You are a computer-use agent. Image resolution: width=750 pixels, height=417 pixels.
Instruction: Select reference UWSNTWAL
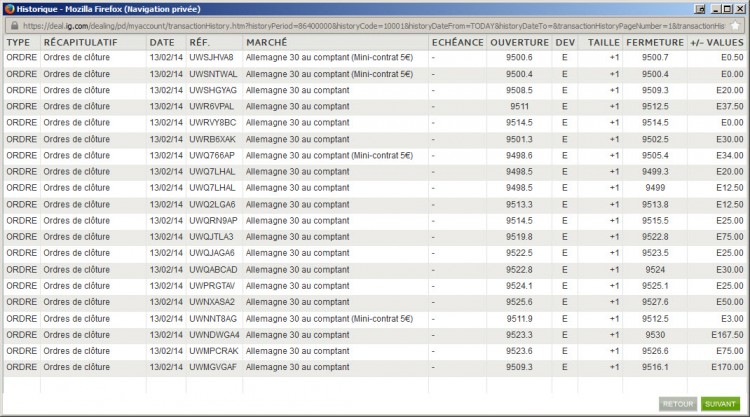(x=213, y=74)
